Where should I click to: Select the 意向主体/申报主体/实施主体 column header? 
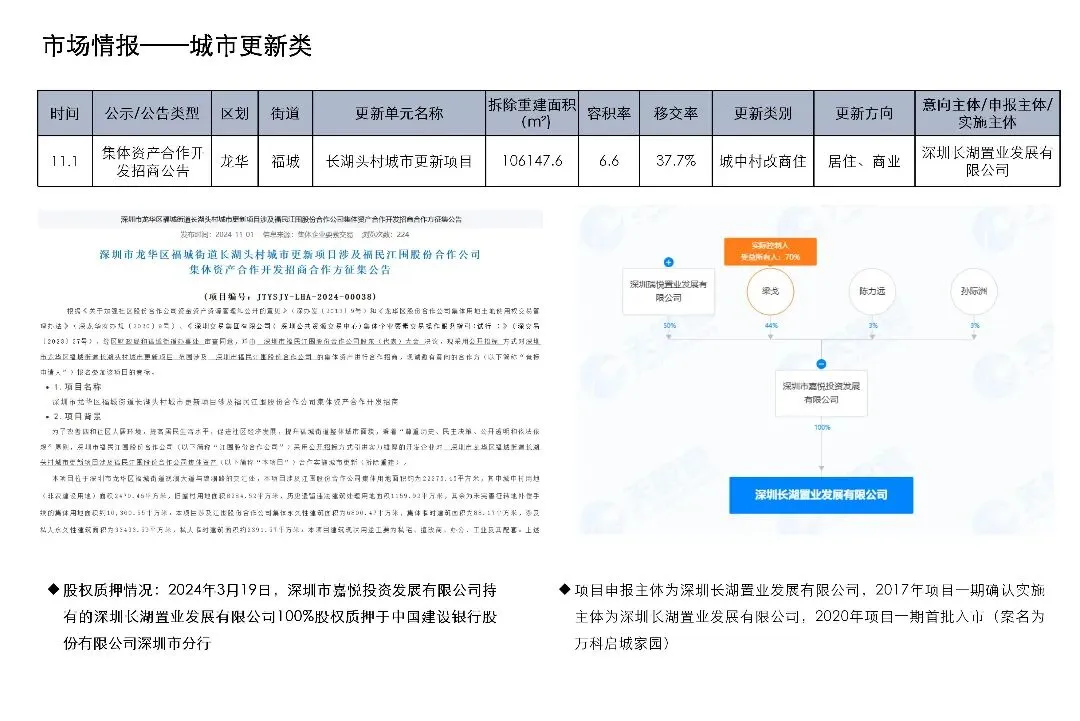[x=987, y=113]
